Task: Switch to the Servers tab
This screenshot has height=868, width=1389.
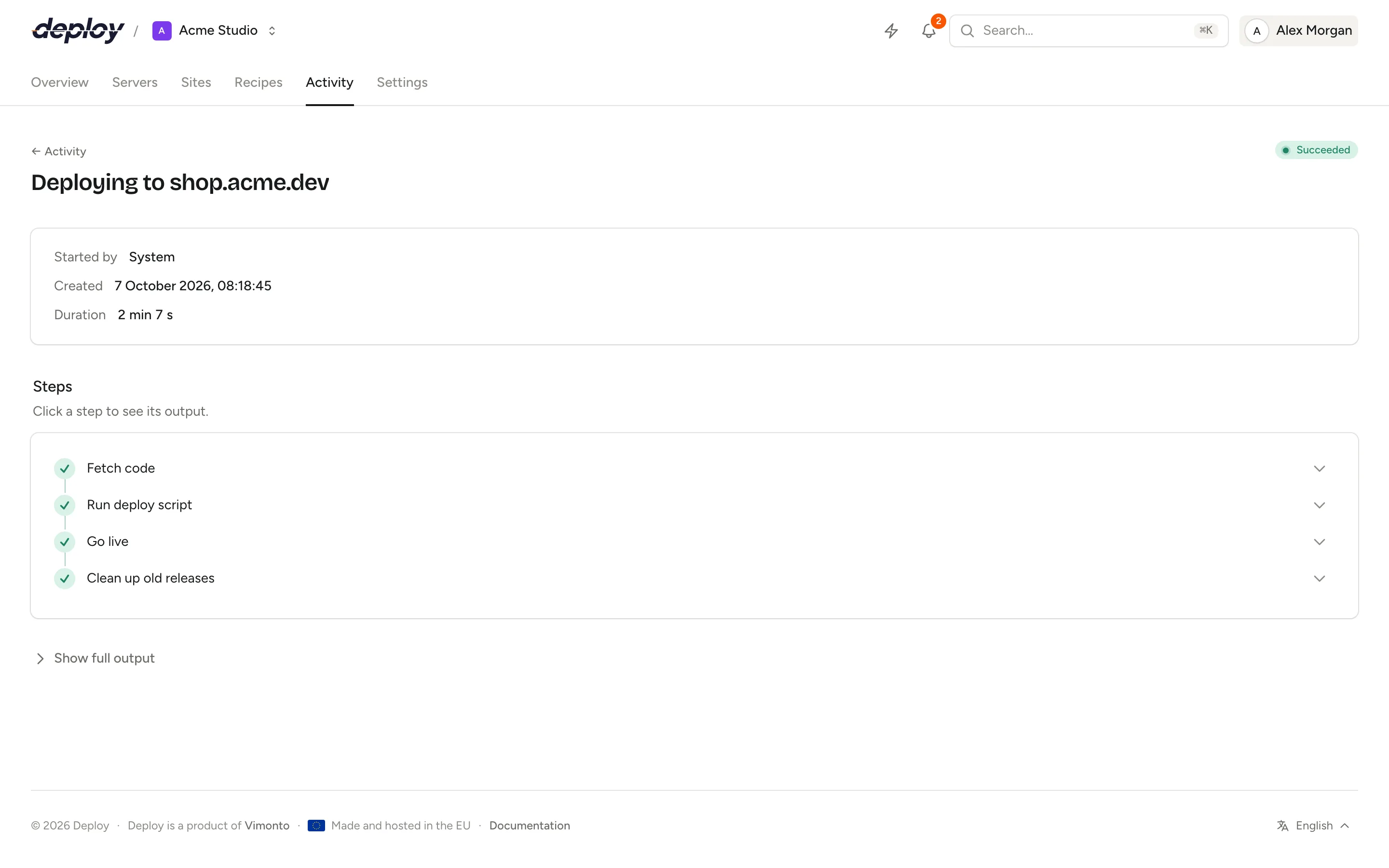Action: [135, 82]
